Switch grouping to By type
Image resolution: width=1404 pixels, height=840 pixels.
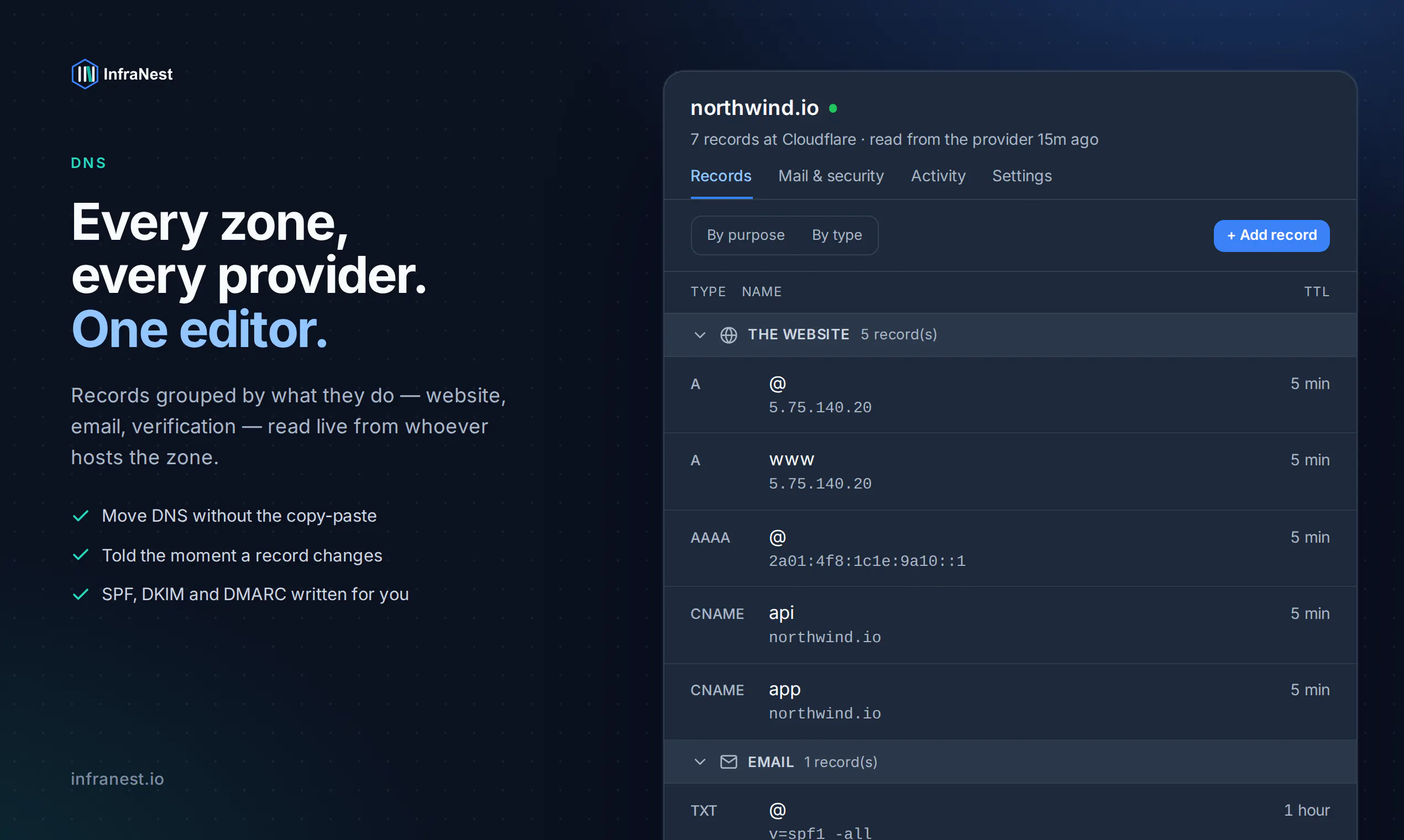[837, 235]
